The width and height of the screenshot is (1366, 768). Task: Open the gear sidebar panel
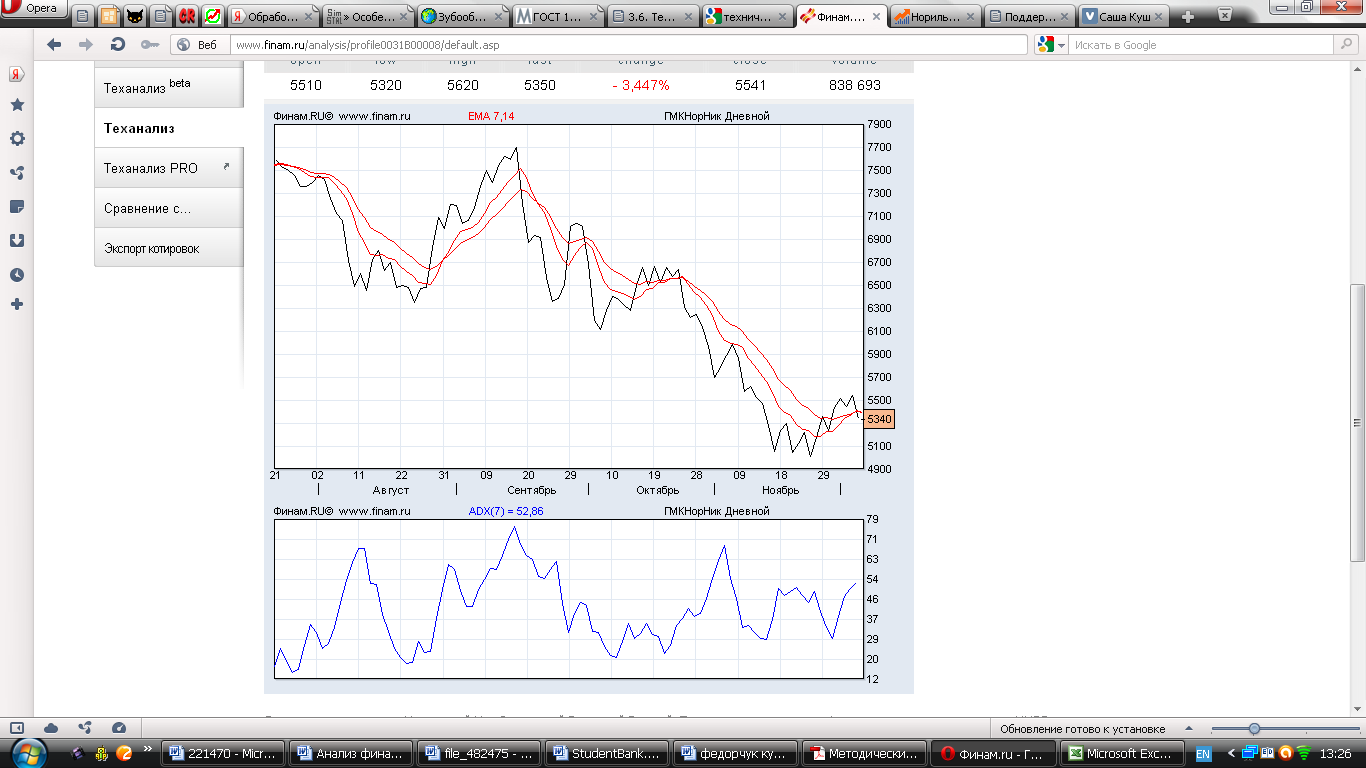click(17, 139)
